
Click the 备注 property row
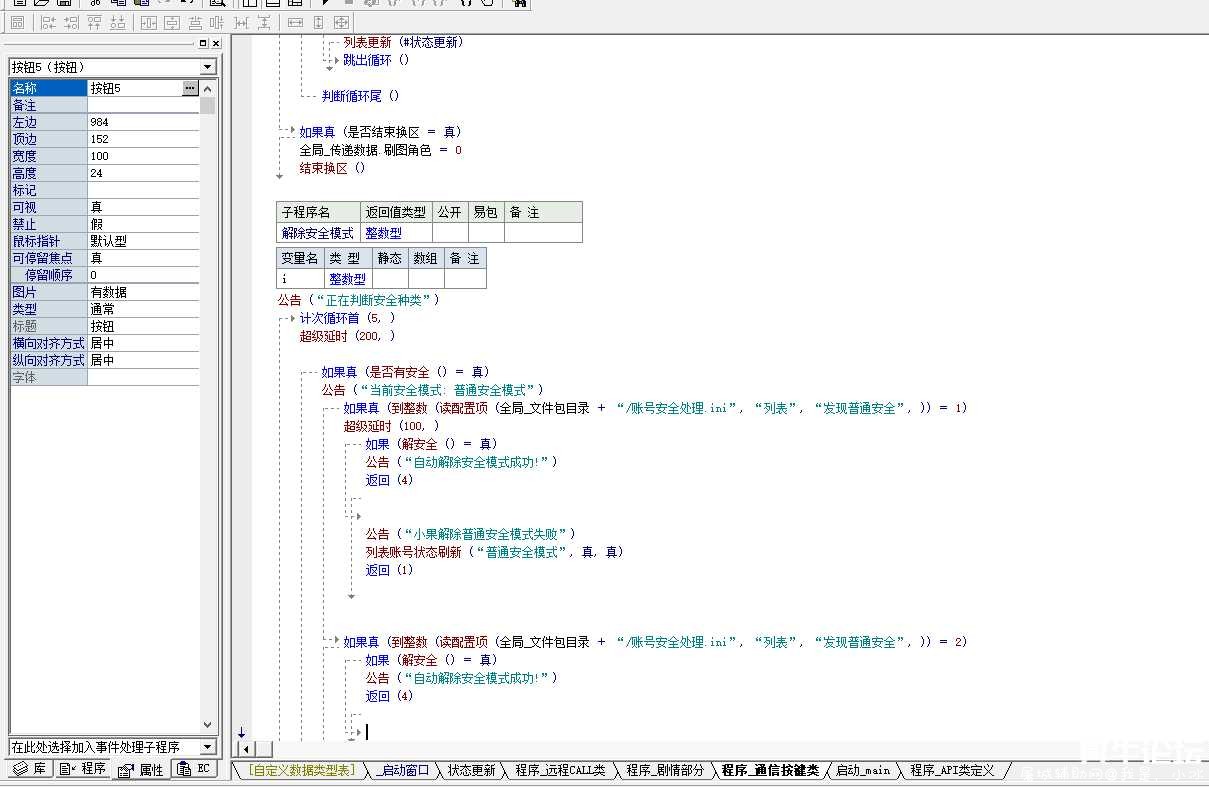coord(105,105)
